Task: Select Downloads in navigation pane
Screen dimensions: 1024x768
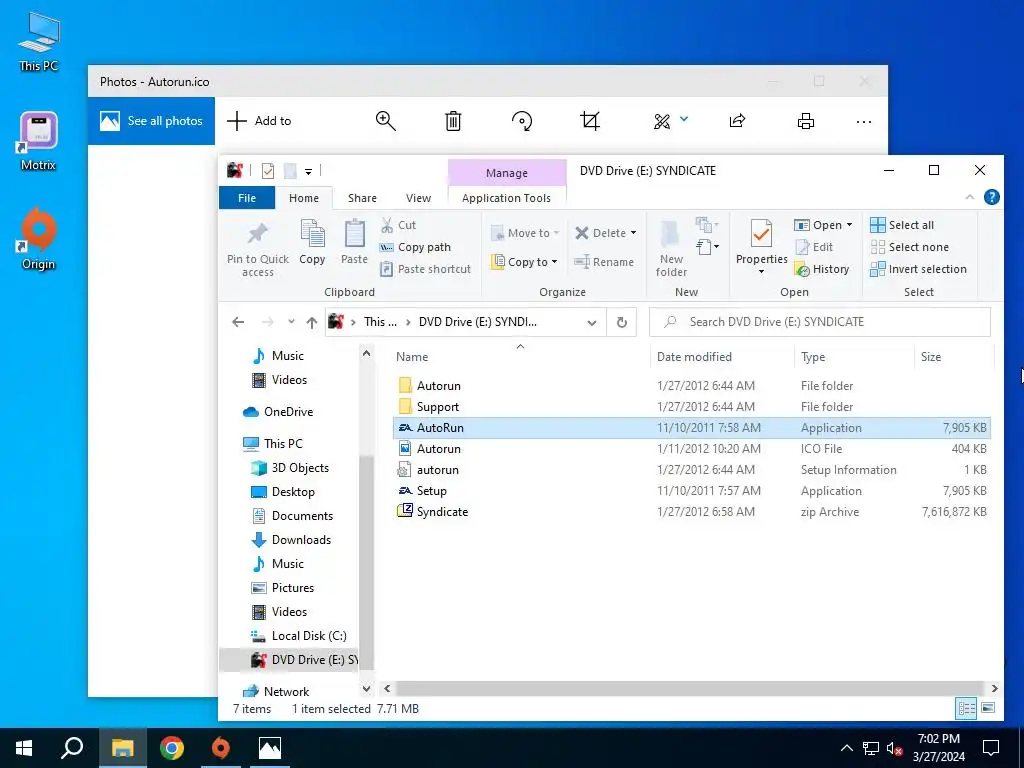Action: (300, 540)
